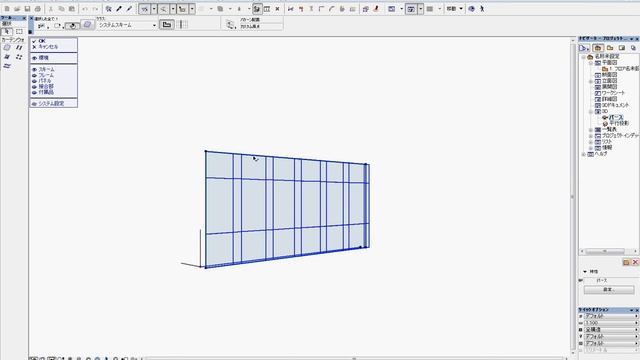640x360 pixels.
Task: Select the Marquee tool in the toolbox
Action: 19,31
